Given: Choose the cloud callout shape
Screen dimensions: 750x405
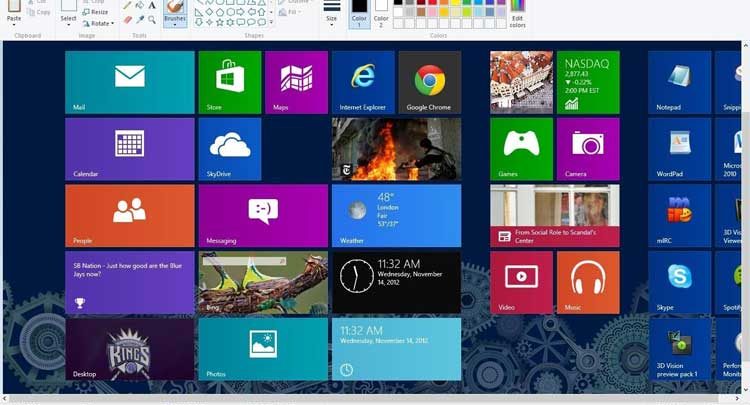Looking at the screenshot, I should click(262, 22).
